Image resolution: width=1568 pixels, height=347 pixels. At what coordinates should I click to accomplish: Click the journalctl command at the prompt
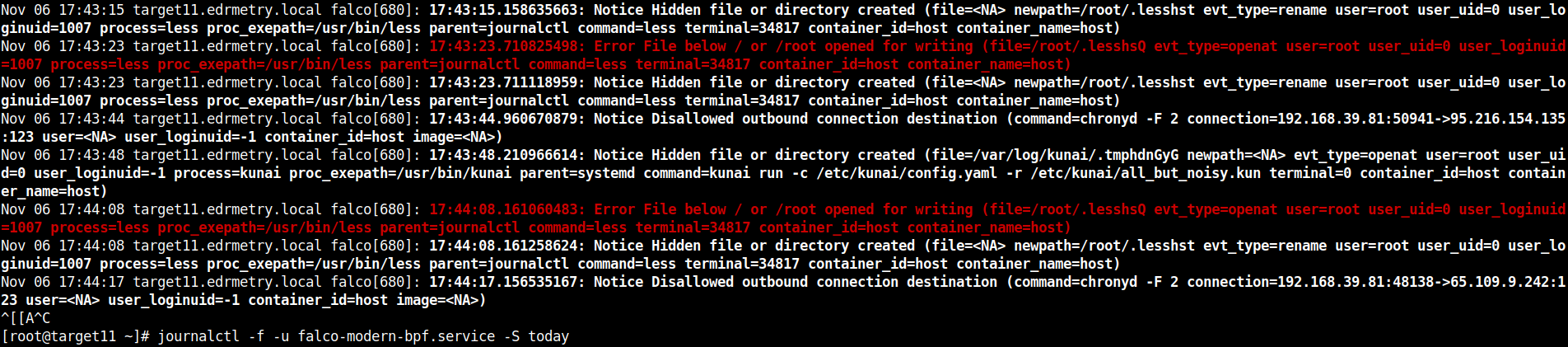198,336
